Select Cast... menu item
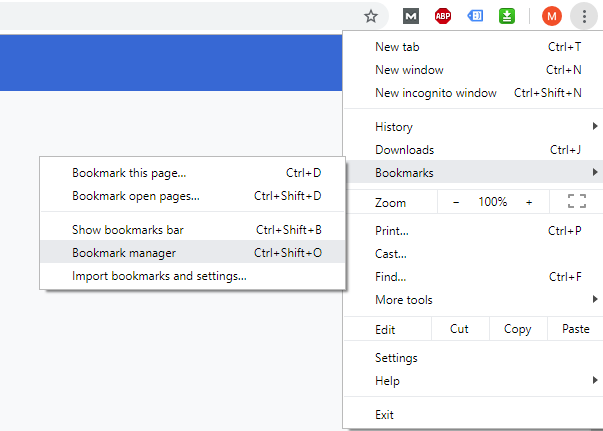 click(x=473, y=254)
